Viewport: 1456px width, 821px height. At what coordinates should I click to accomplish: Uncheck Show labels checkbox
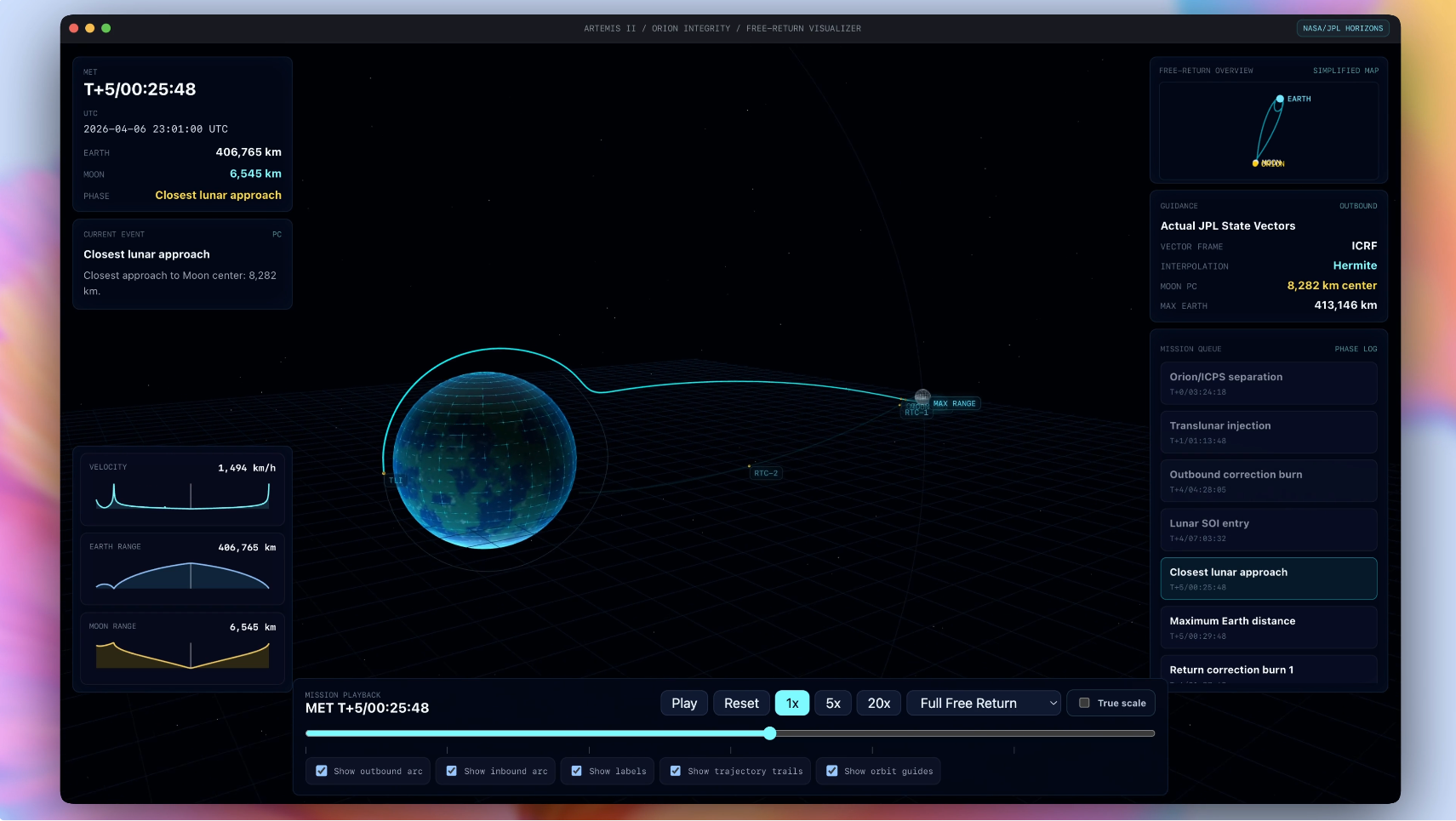pyautogui.click(x=577, y=771)
